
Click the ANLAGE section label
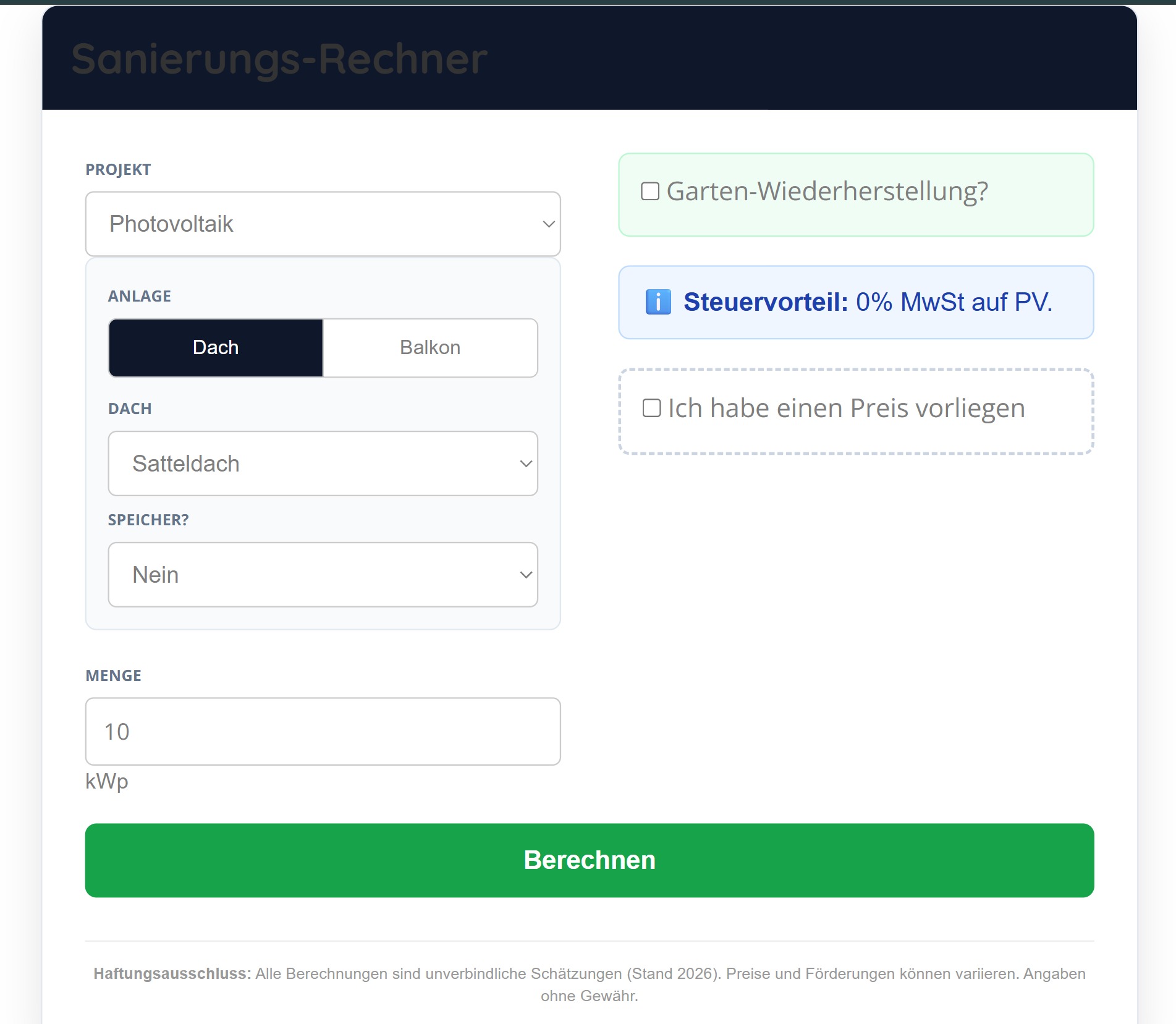[140, 296]
